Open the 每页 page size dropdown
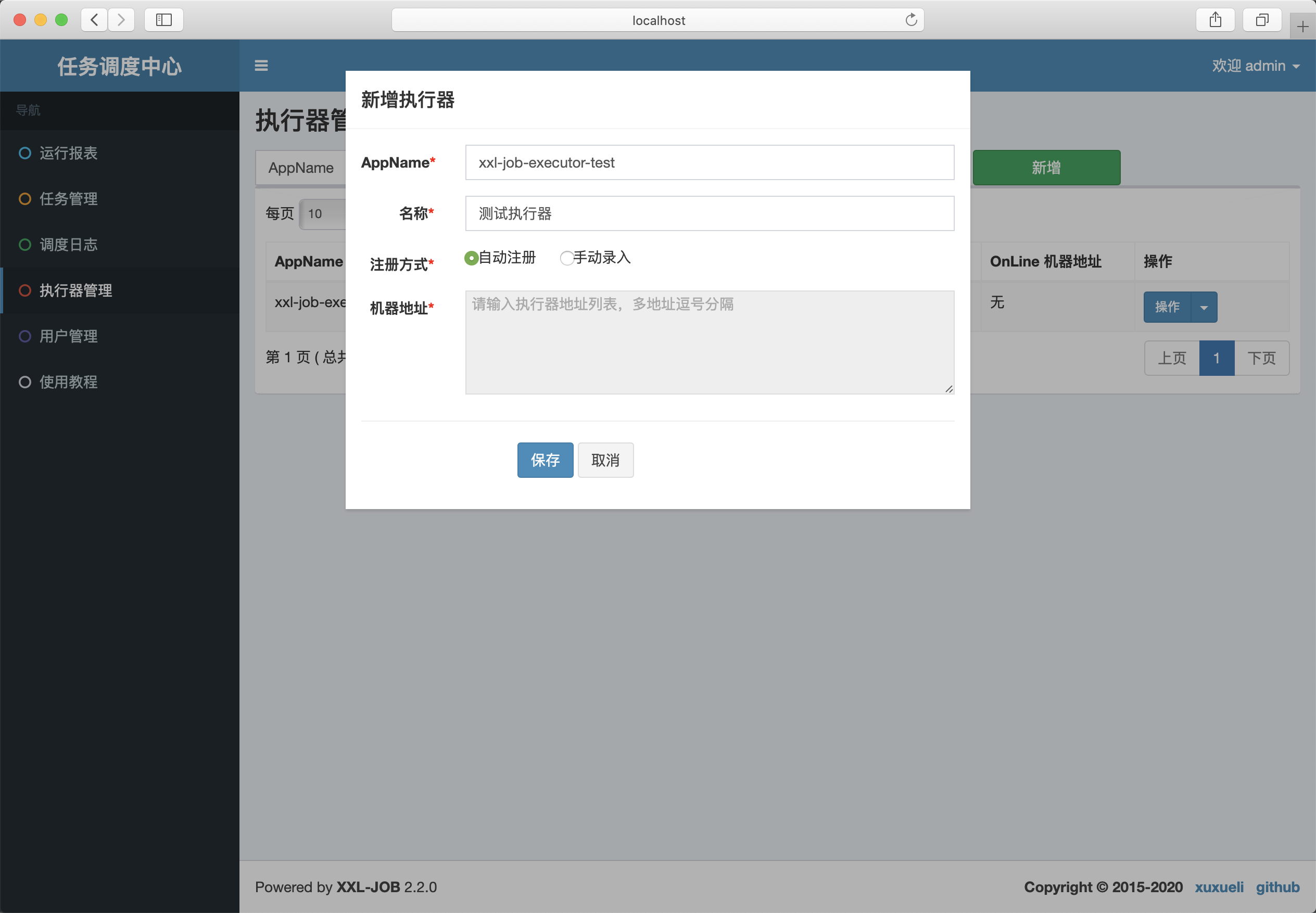This screenshot has width=1316, height=913. [322, 214]
